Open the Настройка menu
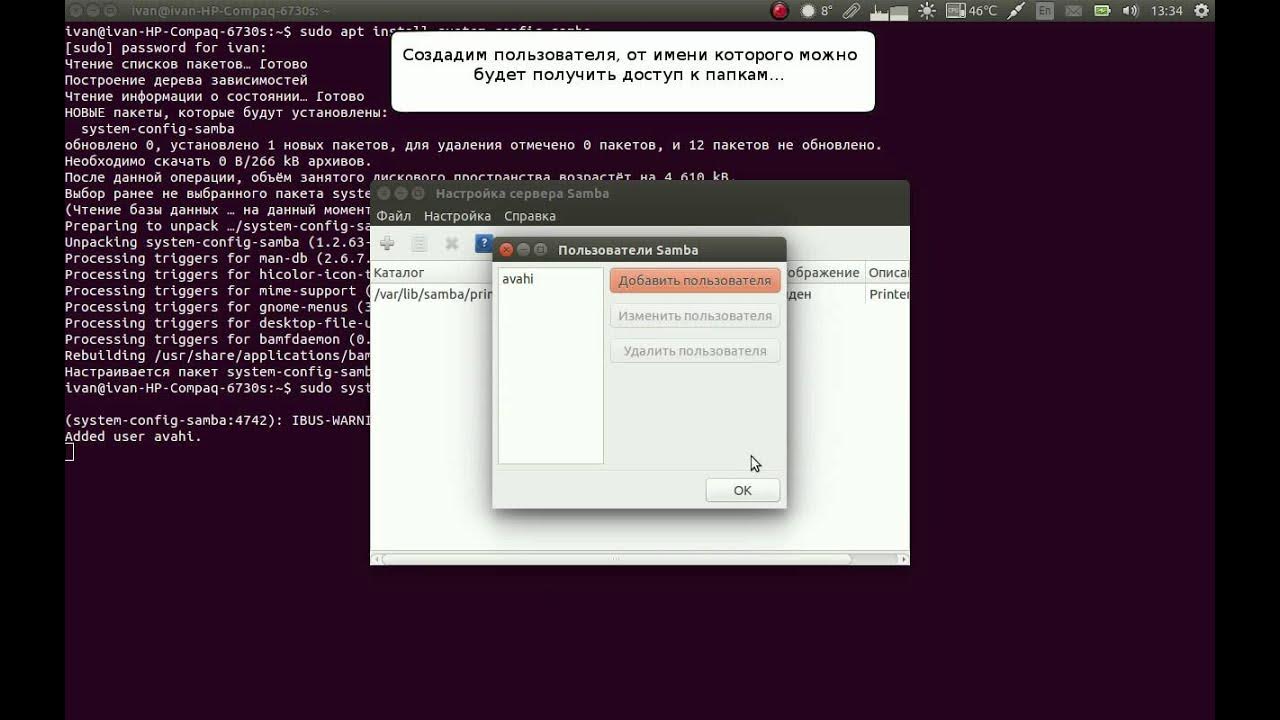1280x720 pixels. tap(457, 216)
